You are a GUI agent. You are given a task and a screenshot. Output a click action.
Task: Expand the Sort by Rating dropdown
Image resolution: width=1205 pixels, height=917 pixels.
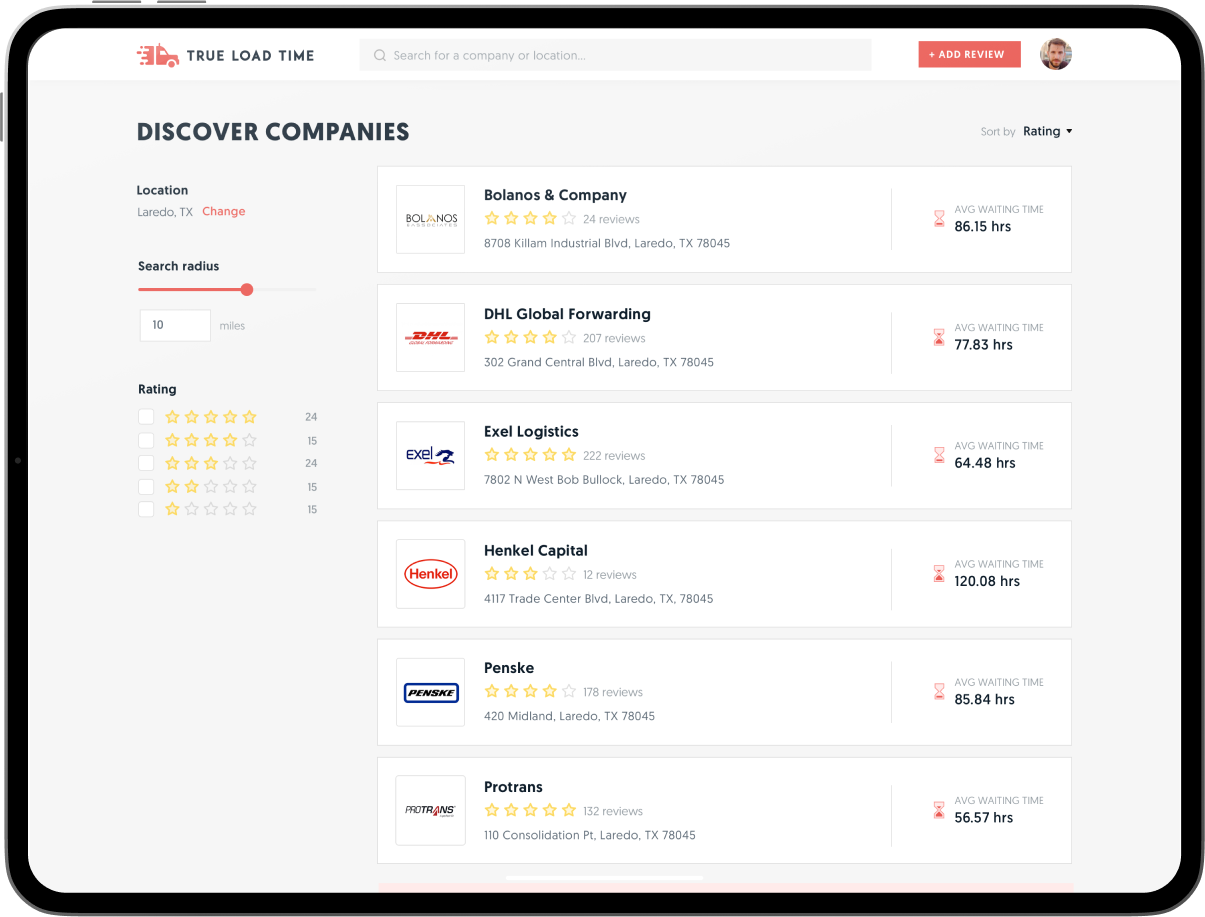coord(1047,132)
